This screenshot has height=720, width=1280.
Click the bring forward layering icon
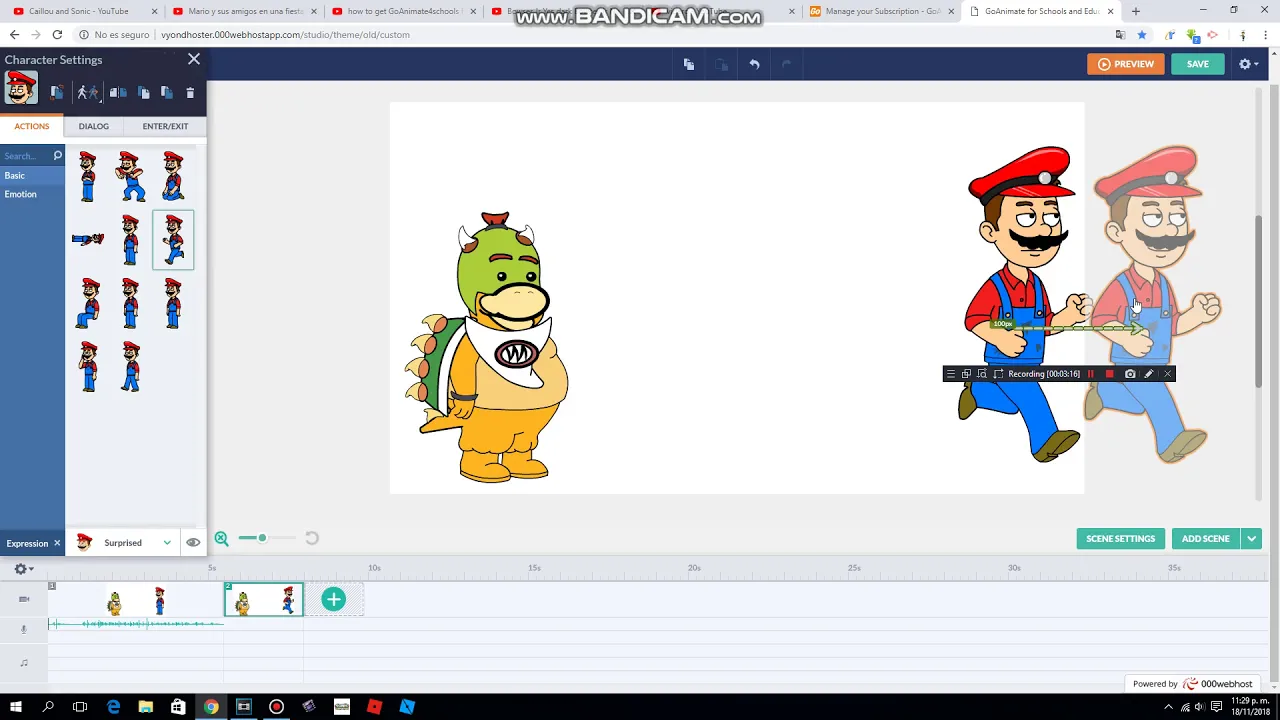144,92
